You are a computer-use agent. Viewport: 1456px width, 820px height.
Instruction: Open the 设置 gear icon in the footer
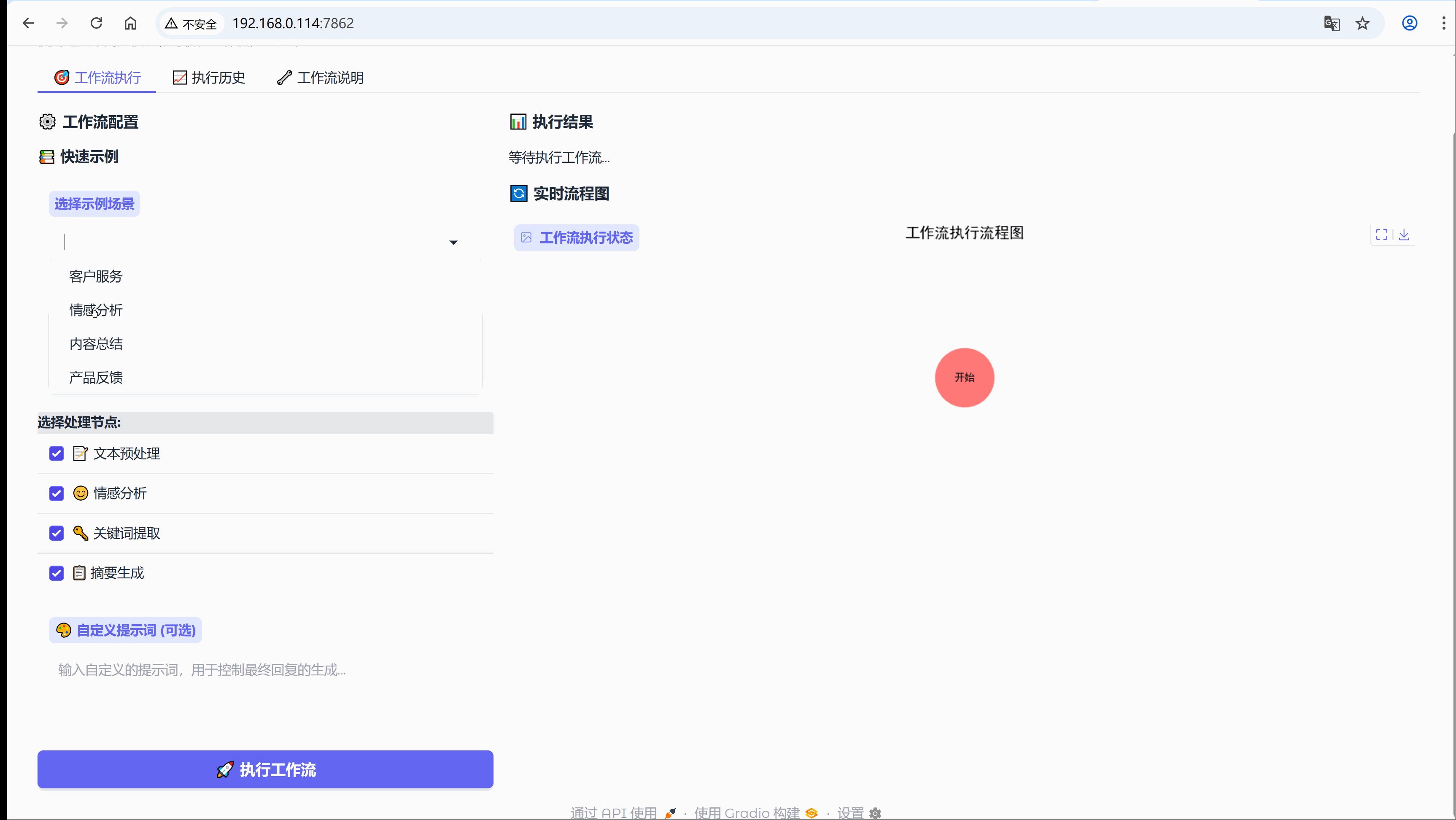[x=875, y=813]
